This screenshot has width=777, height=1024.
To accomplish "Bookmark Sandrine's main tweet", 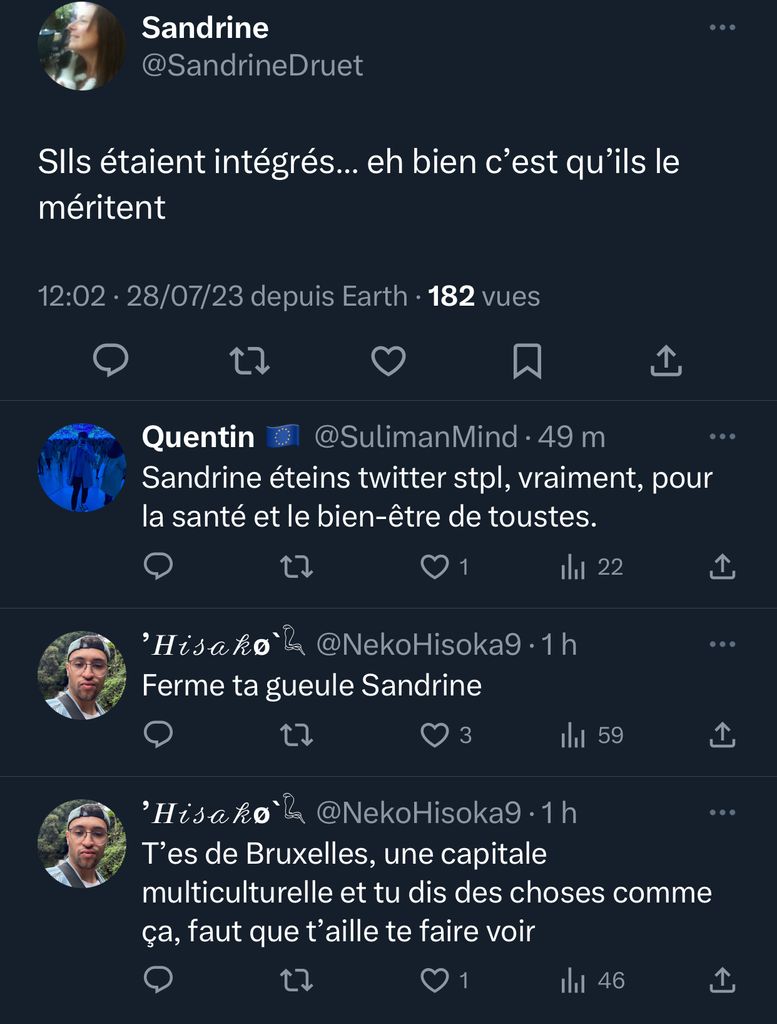I will [527, 360].
